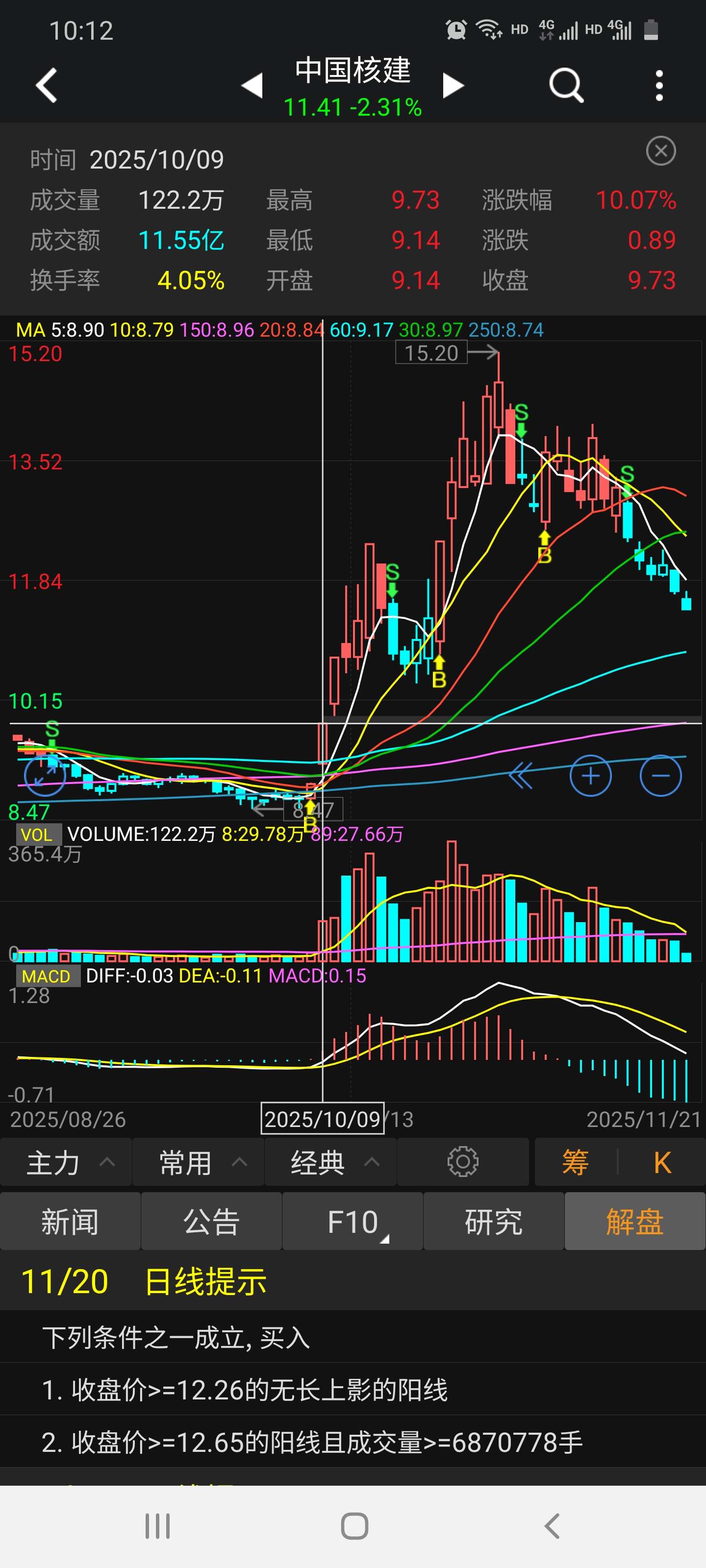
Task: Tap the 11.41 -2.31% price text
Action: coord(353,108)
